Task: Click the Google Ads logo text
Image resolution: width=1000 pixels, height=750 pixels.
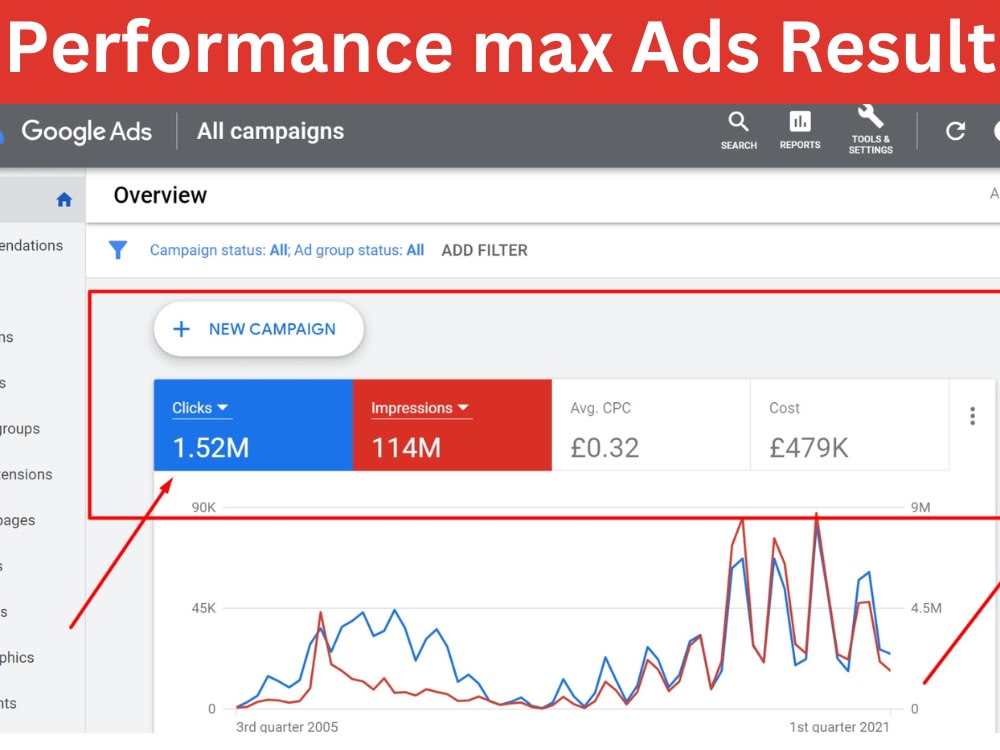Action: (87, 131)
